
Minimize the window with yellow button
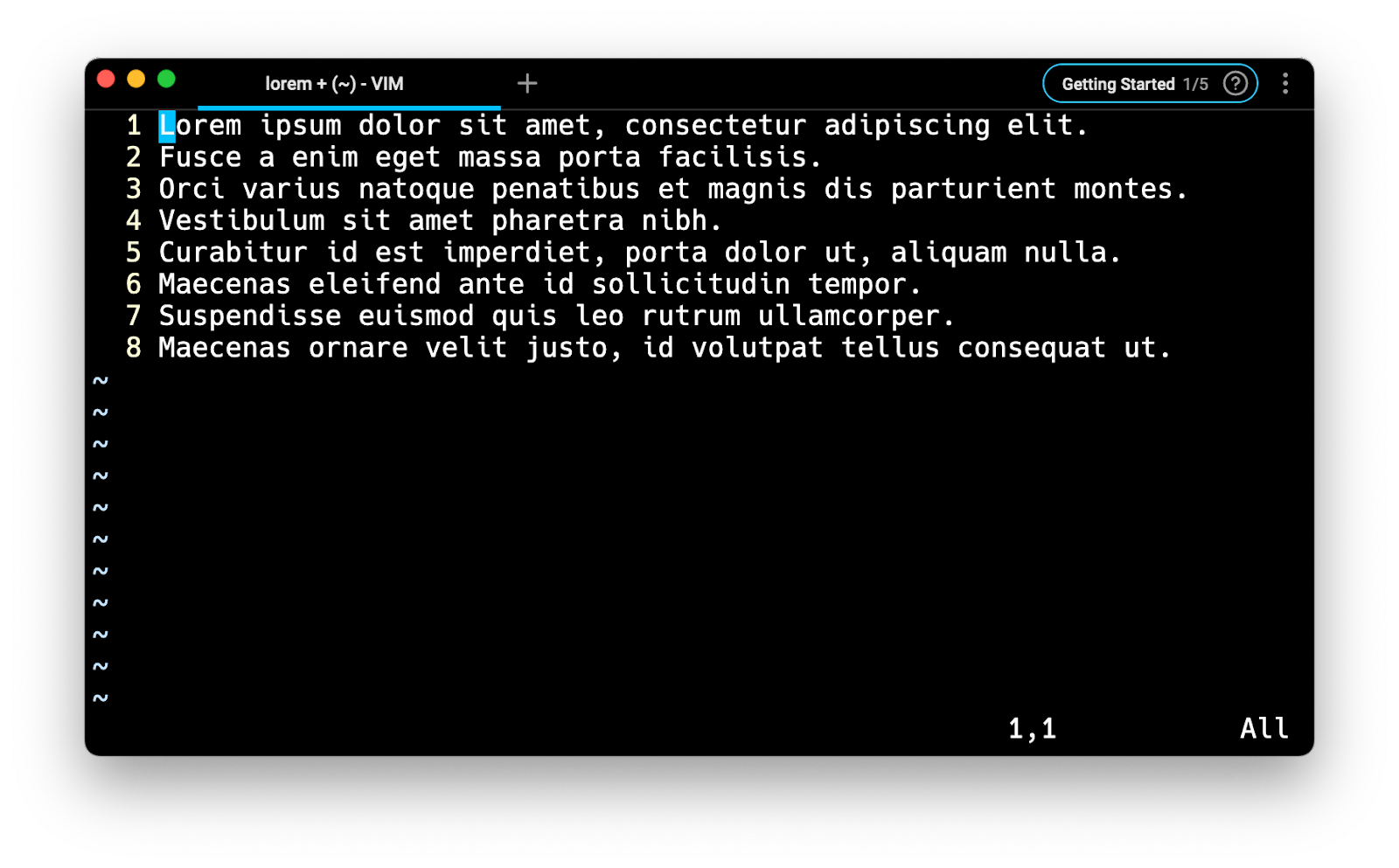136,79
